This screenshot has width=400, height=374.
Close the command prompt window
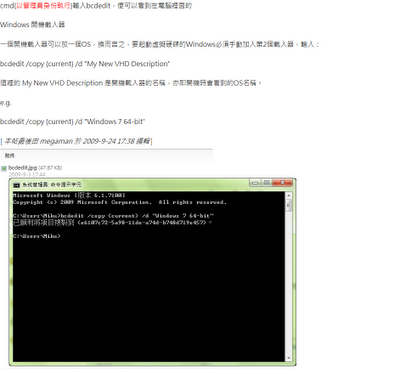(282, 183)
